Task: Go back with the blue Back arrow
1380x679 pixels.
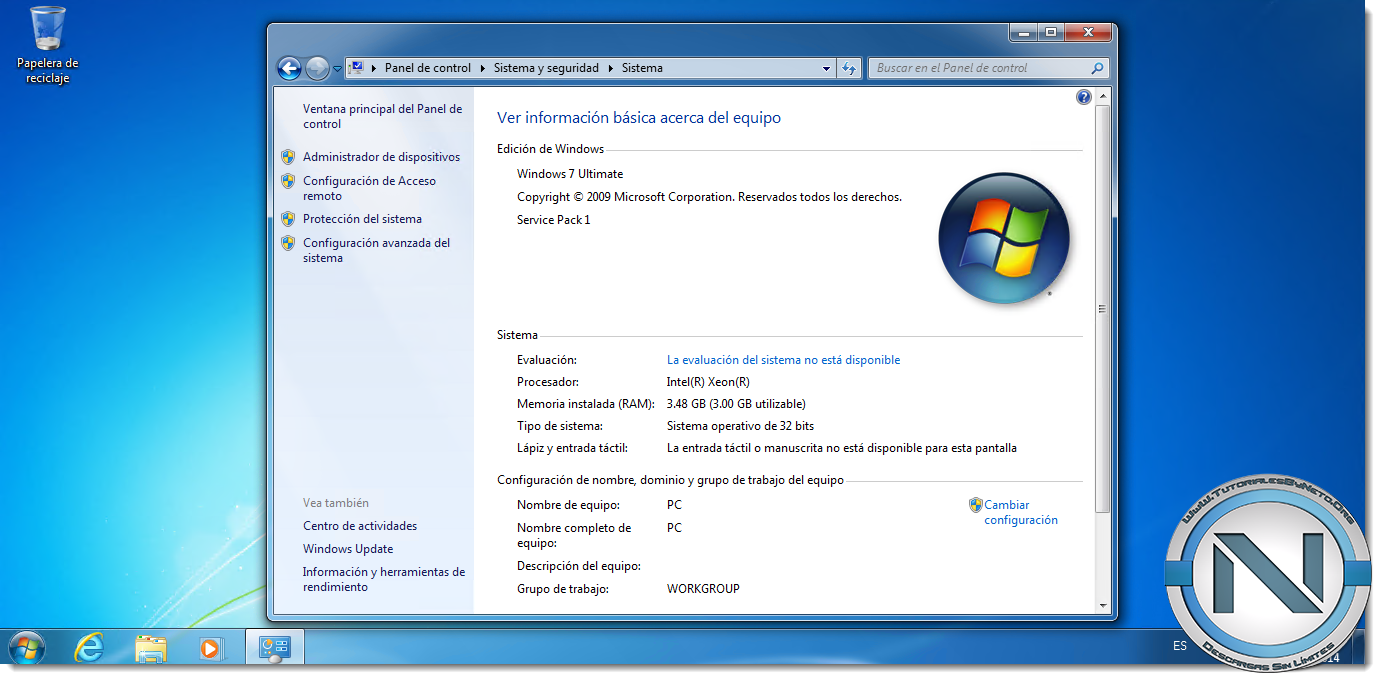Action: (x=289, y=68)
